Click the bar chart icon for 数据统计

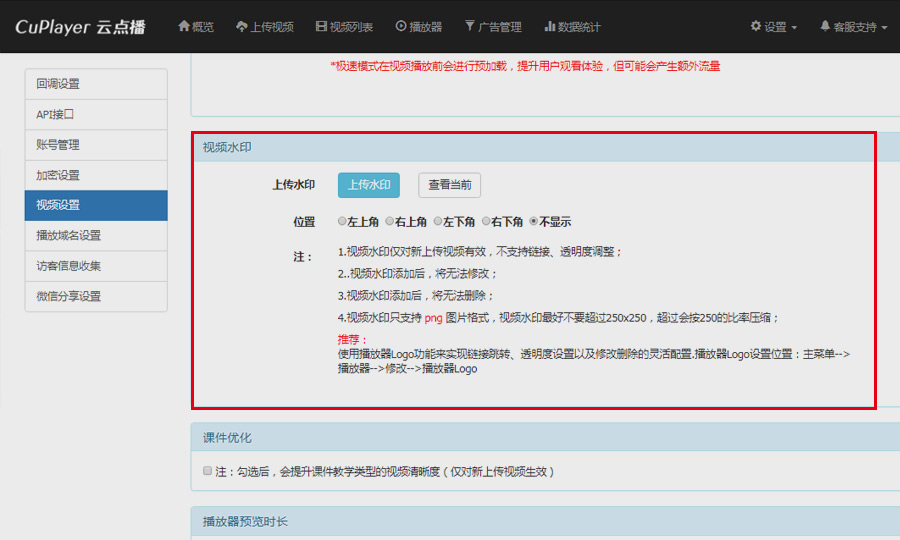550,27
